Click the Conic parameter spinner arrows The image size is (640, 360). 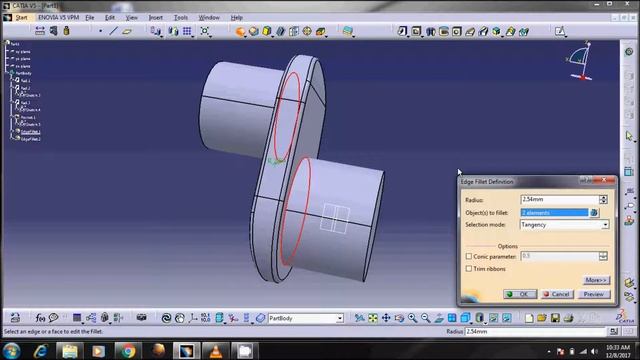click(603, 256)
